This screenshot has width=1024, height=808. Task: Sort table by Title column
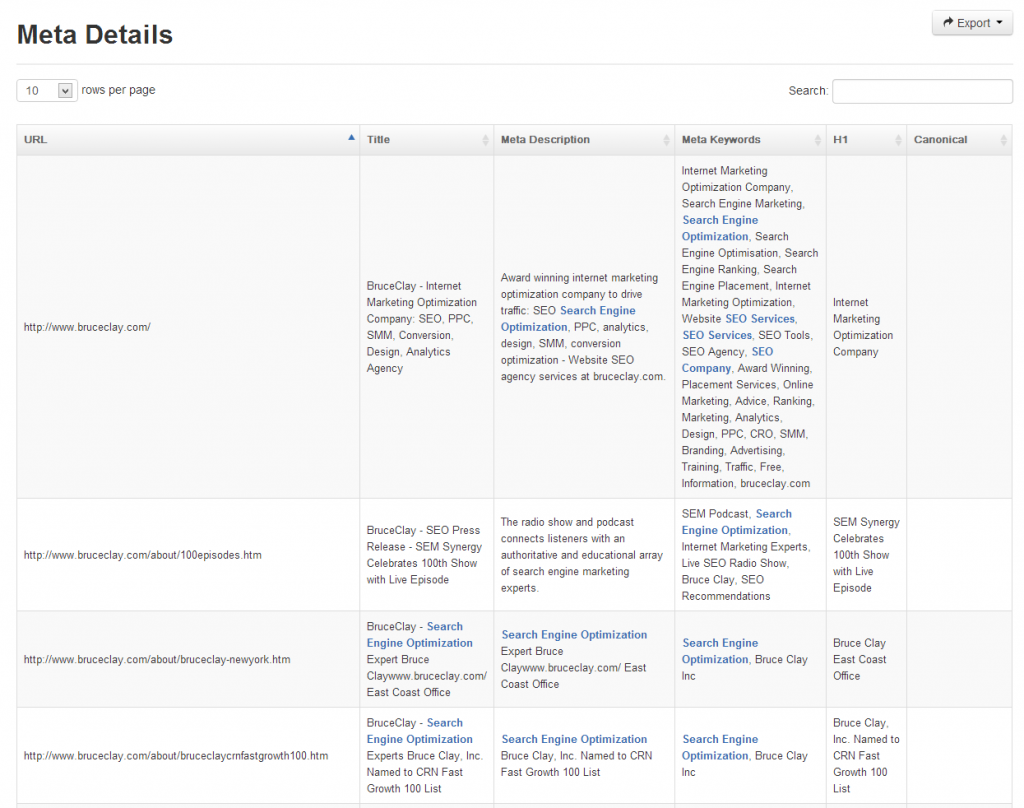(426, 140)
